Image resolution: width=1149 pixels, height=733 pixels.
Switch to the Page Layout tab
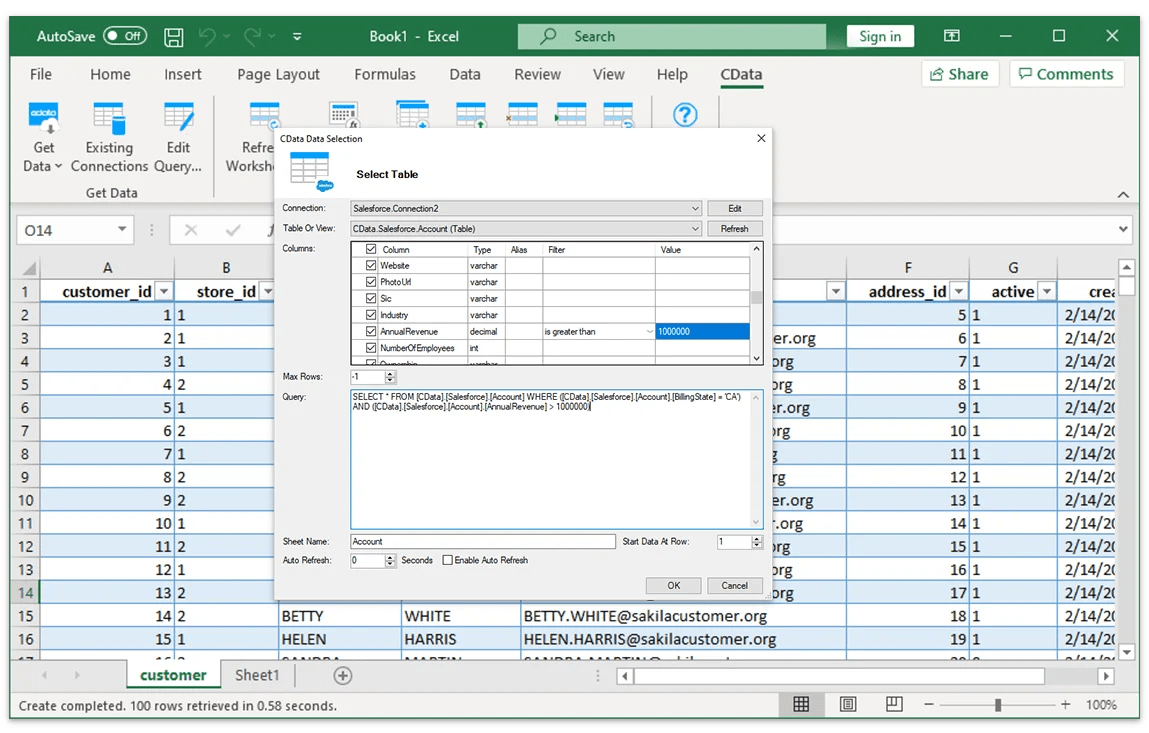[x=278, y=74]
